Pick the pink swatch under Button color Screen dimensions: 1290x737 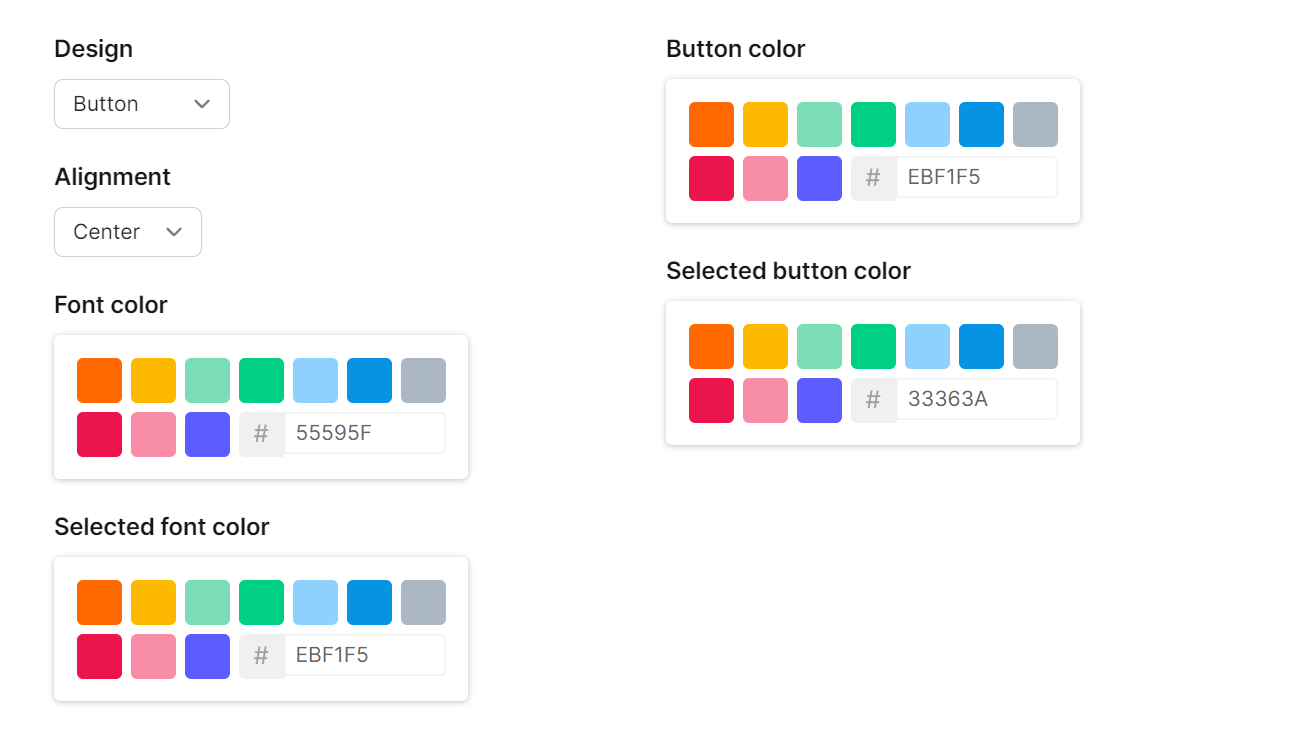click(765, 178)
